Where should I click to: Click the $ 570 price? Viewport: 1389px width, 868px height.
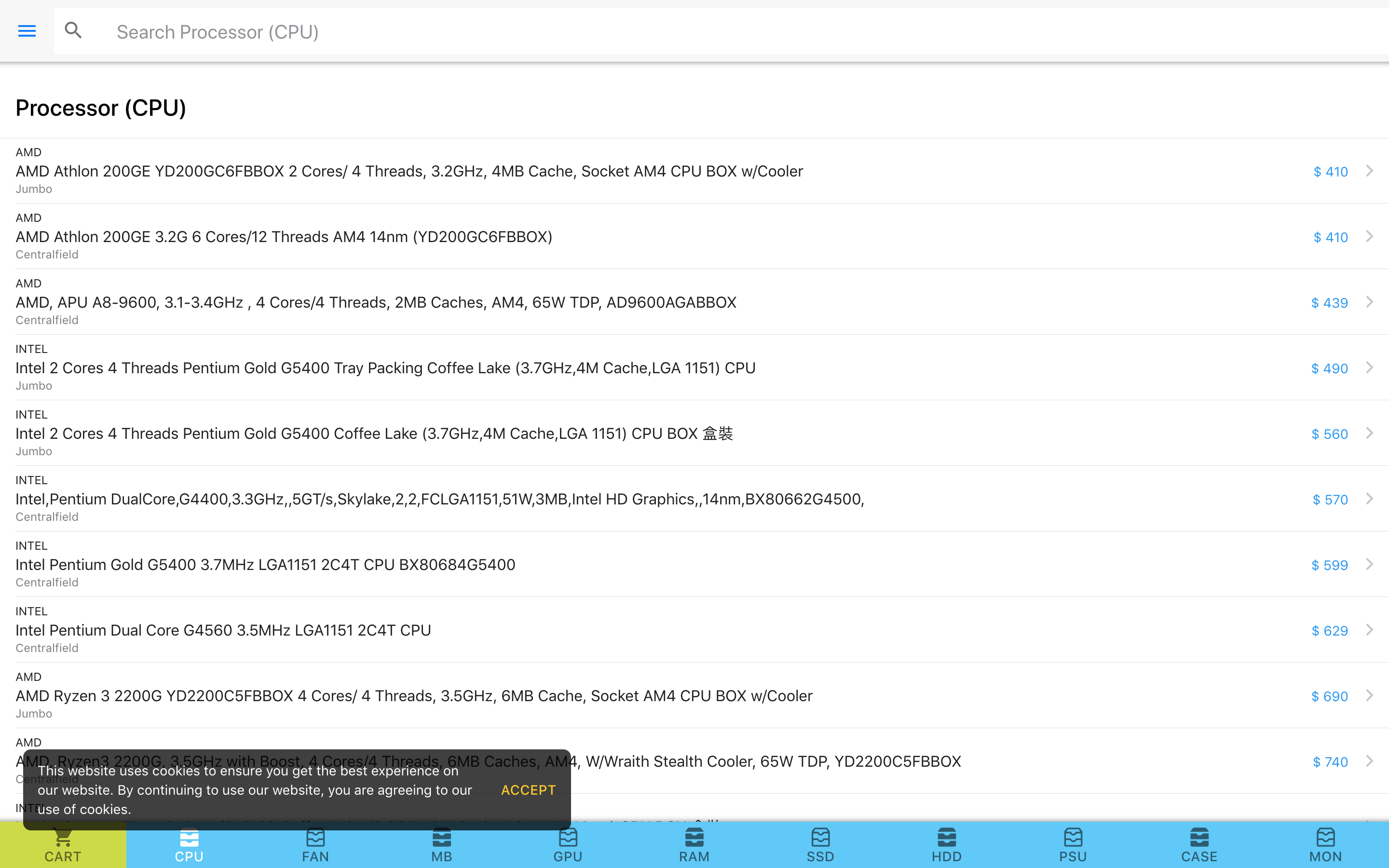(1330, 500)
